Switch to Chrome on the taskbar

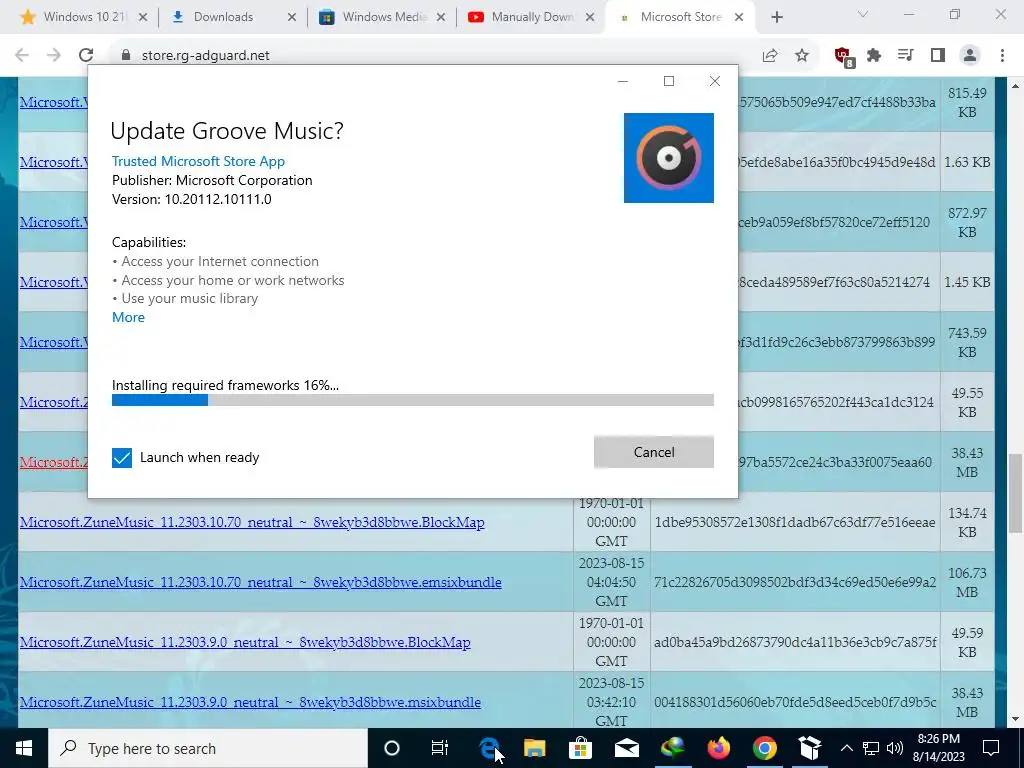coord(764,748)
